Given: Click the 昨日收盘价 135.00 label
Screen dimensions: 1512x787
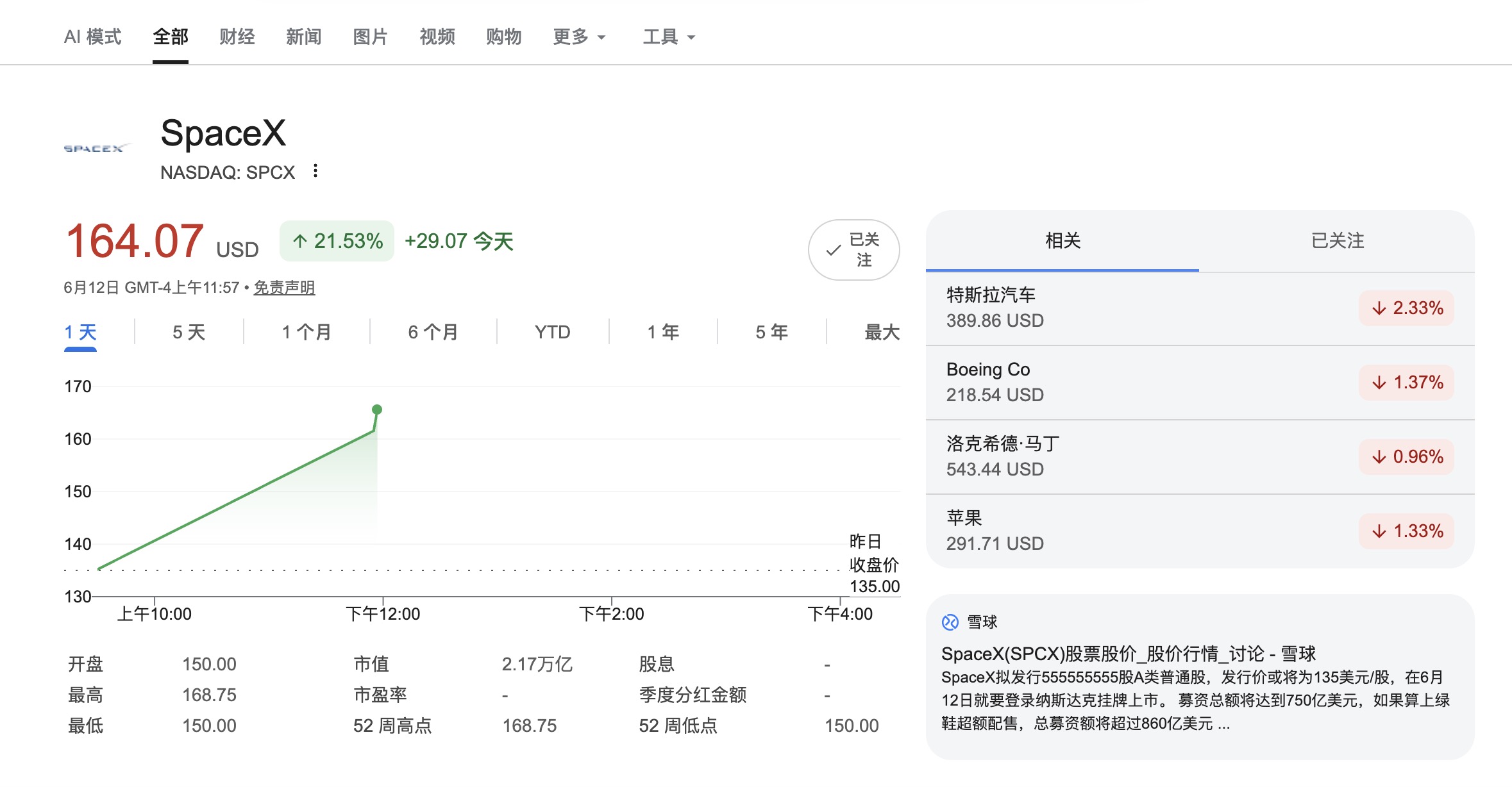Looking at the screenshot, I should [x=875, y=564].
